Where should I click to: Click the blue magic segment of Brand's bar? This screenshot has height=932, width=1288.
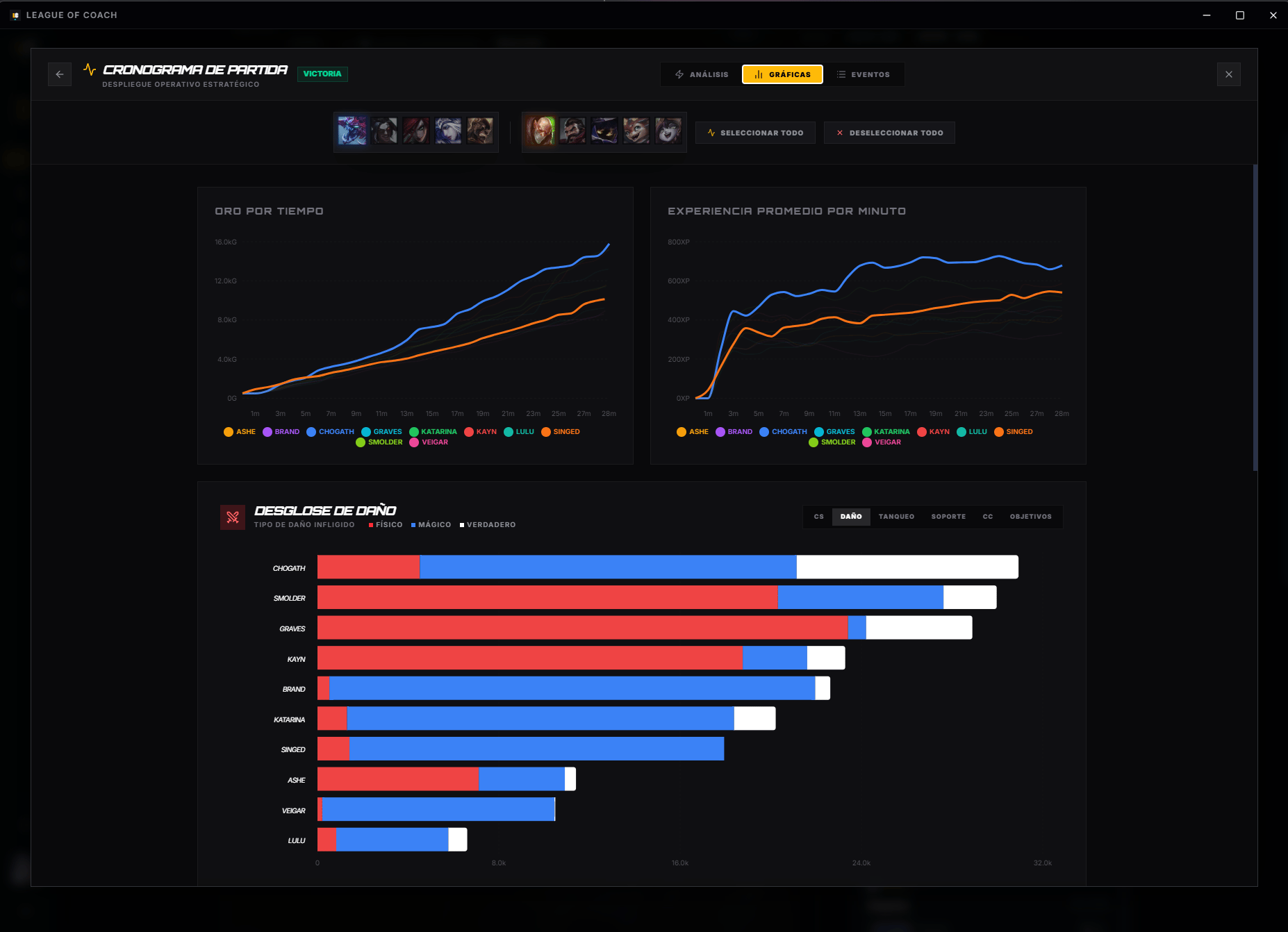(x=572, y=688)
